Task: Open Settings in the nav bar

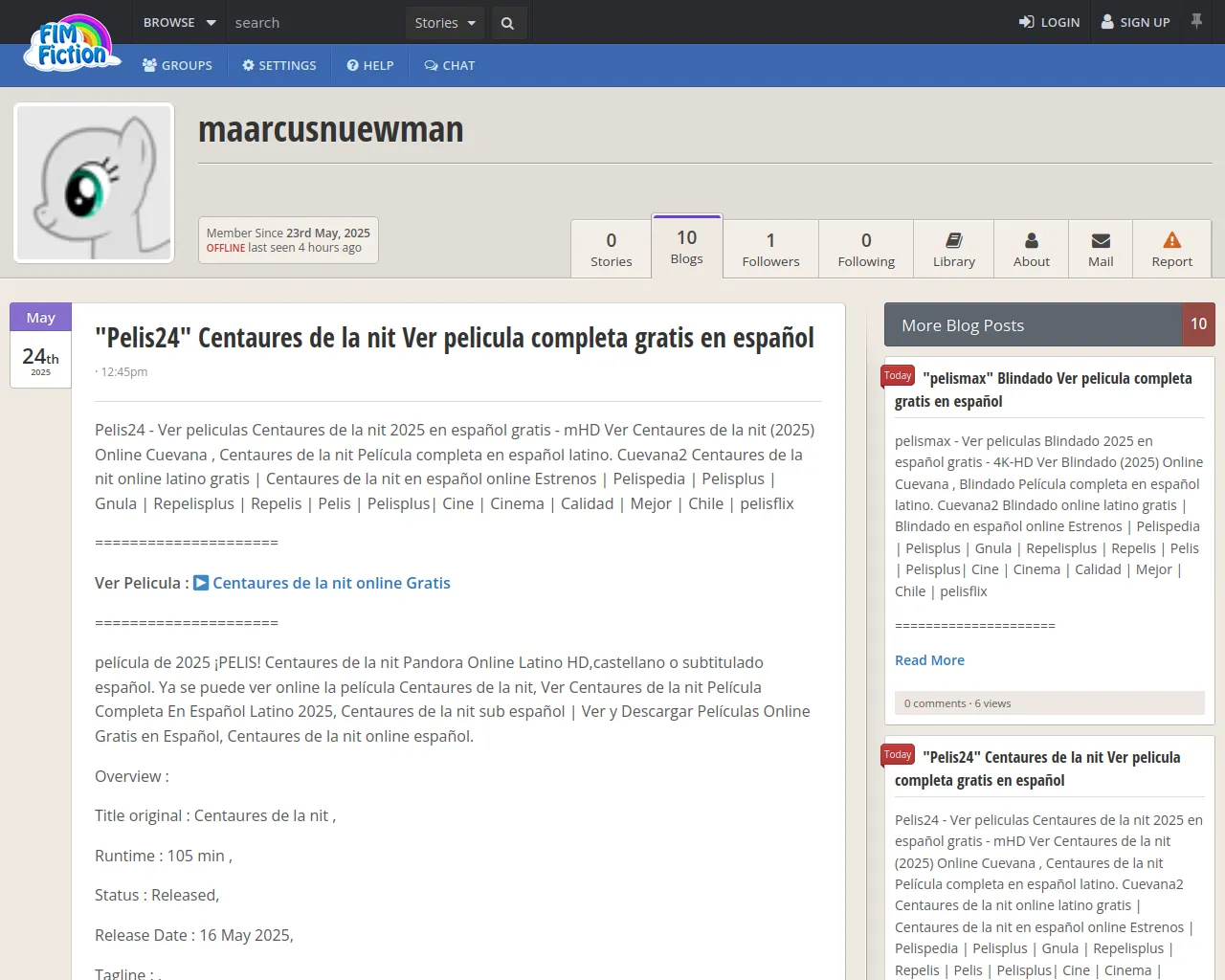Action: tap(279, 65)
